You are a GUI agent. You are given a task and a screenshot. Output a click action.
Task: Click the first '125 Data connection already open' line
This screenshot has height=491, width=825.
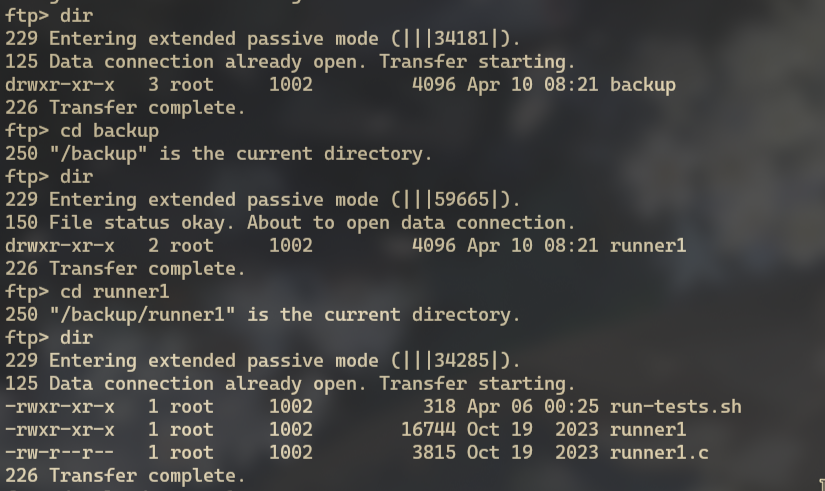[x=290, y=62]
